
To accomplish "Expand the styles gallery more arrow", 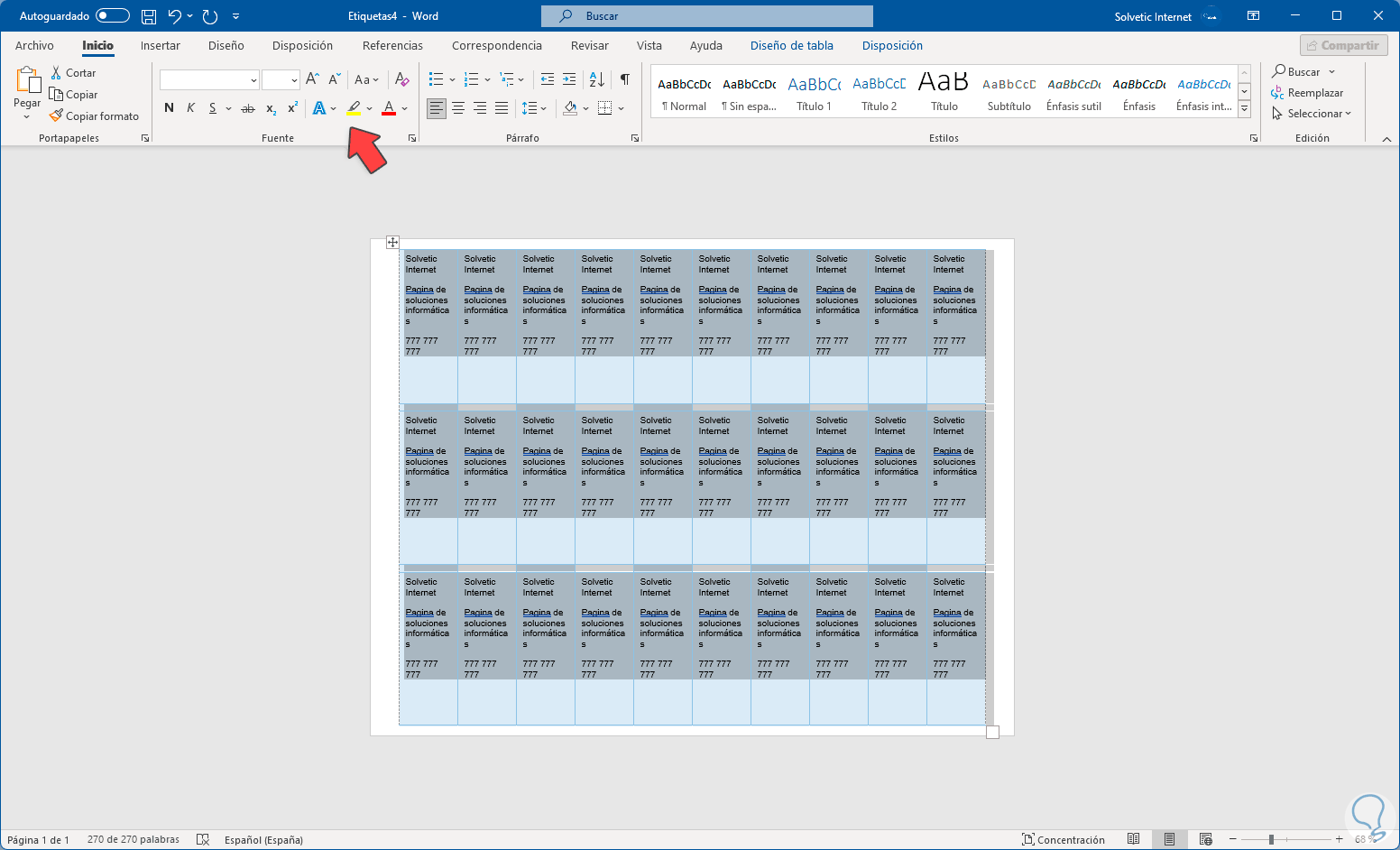I will (x=1245, y=108).
